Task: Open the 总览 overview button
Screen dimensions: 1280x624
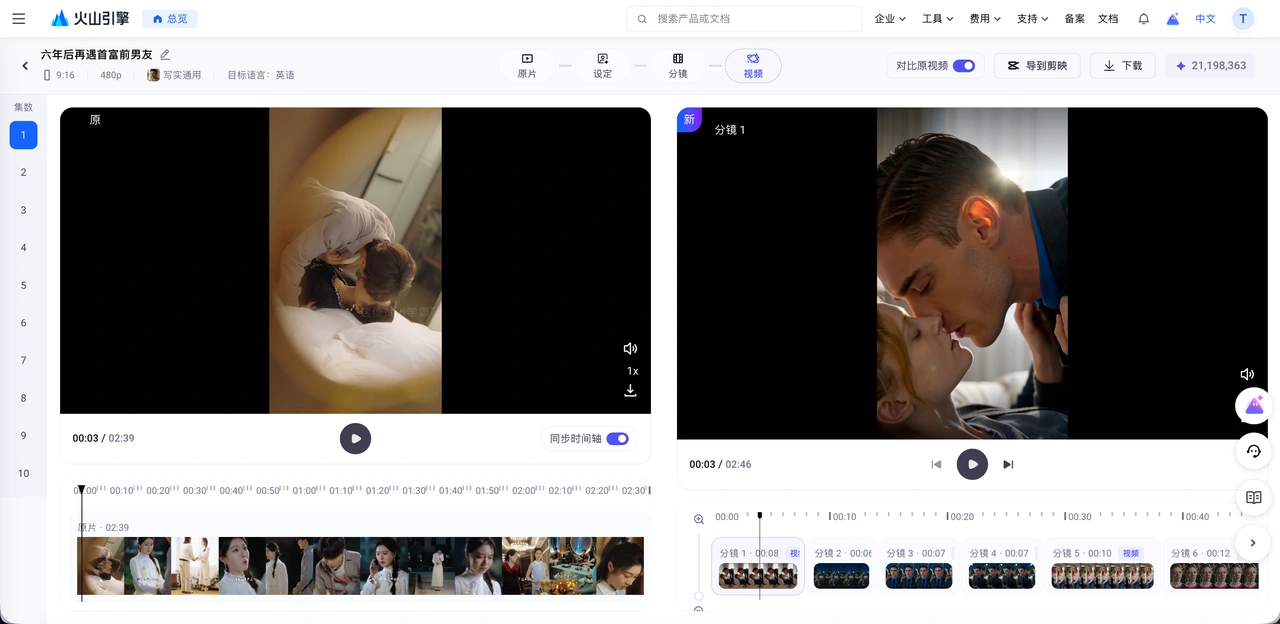Action: coord(170,19)
